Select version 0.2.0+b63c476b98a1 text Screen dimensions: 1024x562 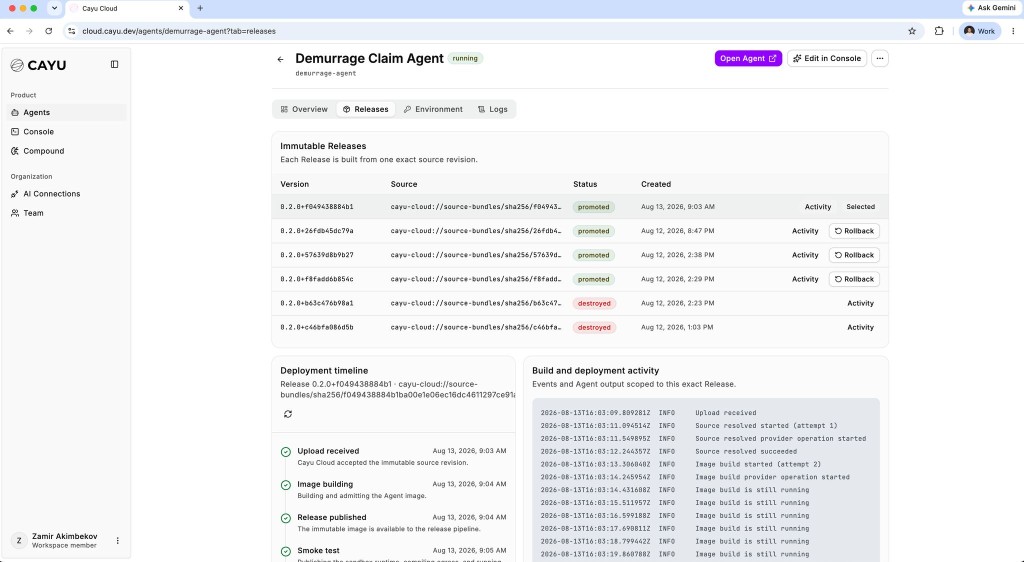coord(317,304)
